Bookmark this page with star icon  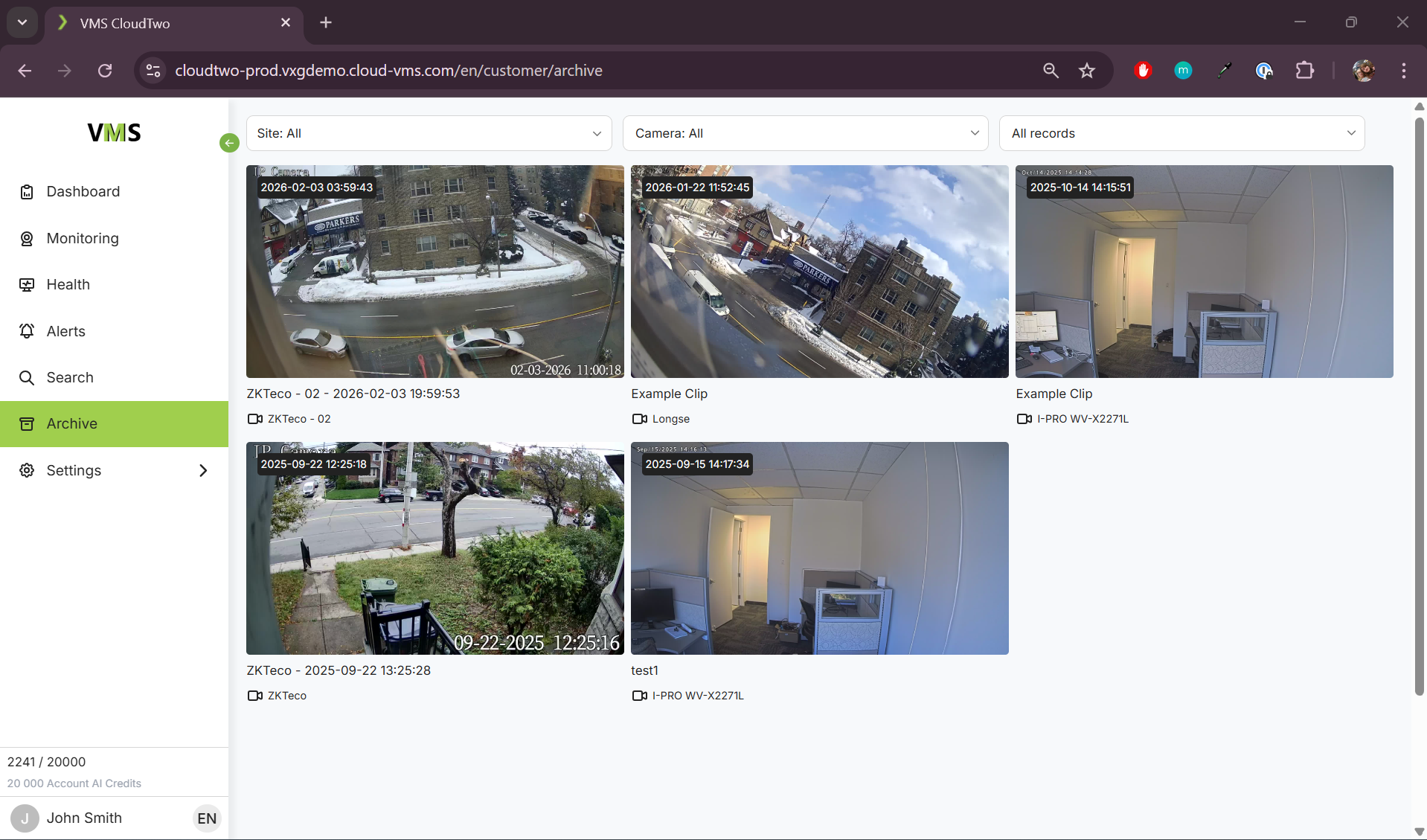(x=1087, y=71)
